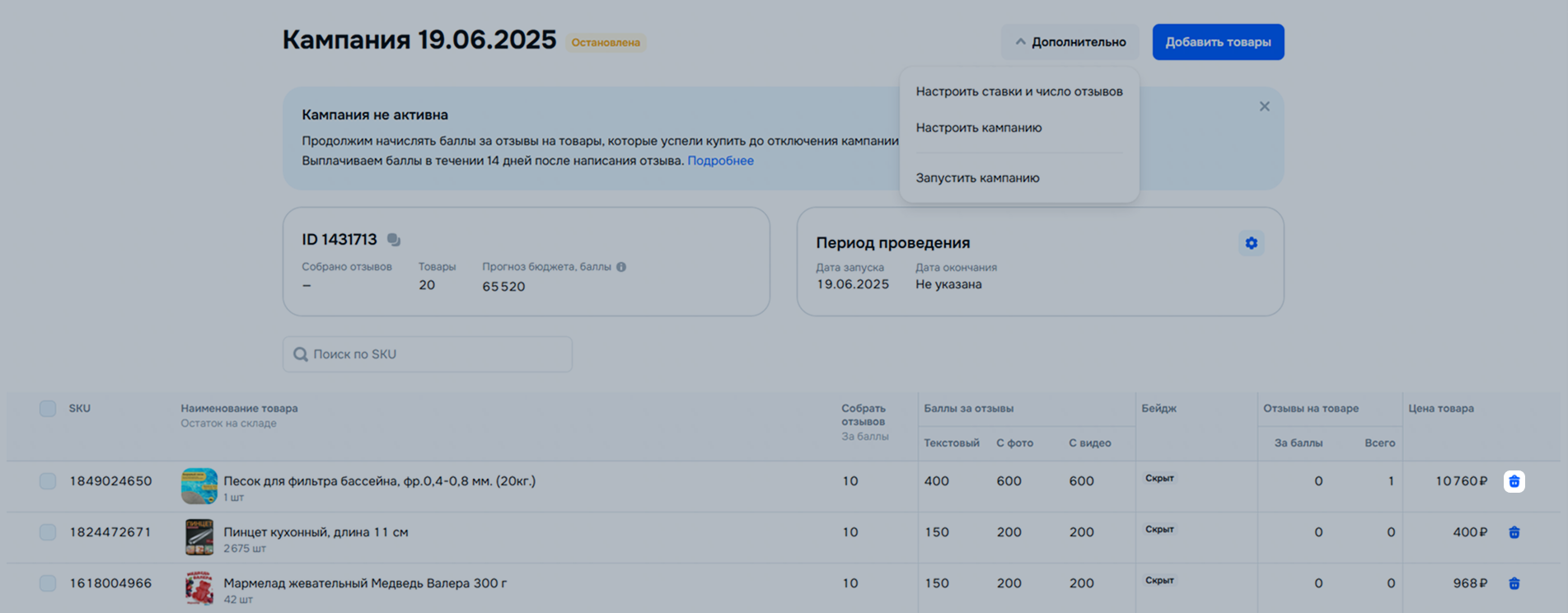1568x613 pixels.
Task: Click the search magnifier icon
Action: point(301,354)
